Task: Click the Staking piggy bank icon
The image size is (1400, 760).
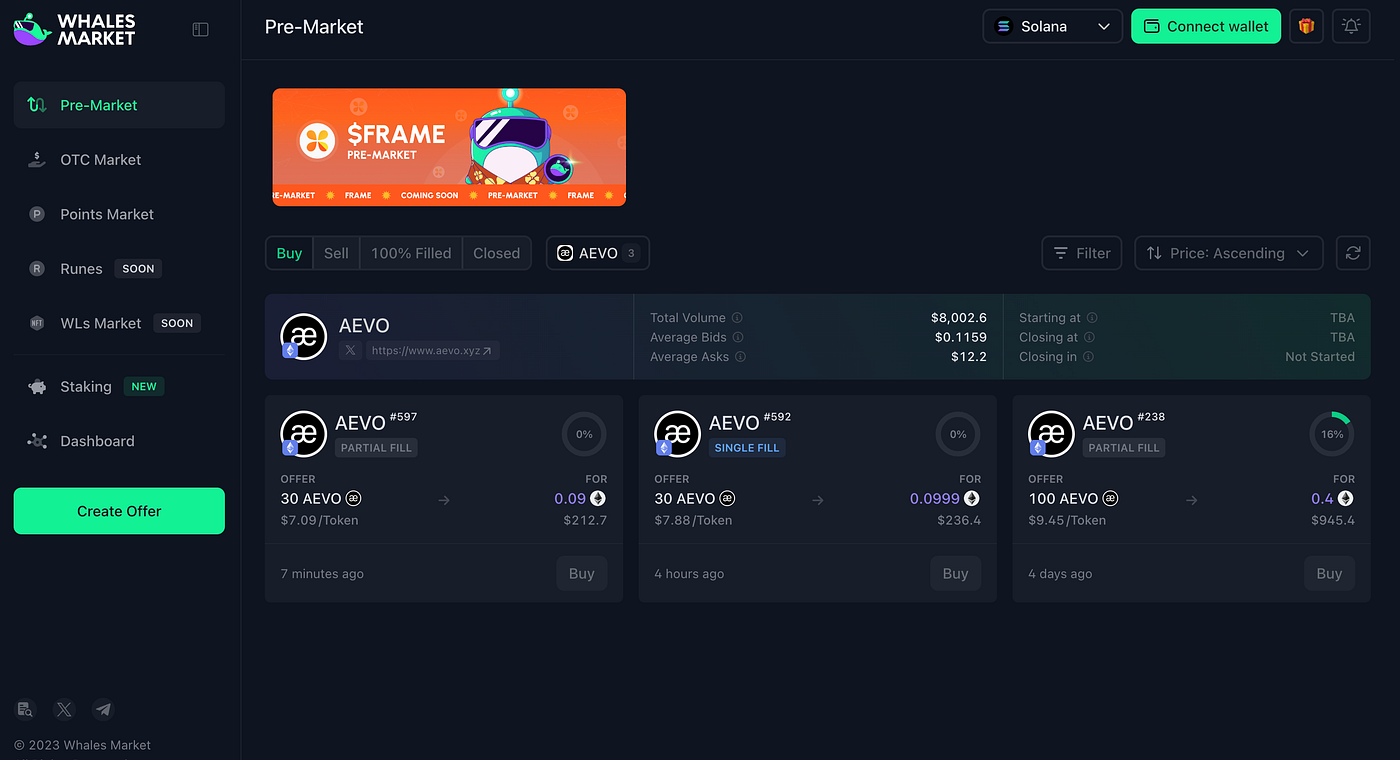Action: (x=37, y=386)
